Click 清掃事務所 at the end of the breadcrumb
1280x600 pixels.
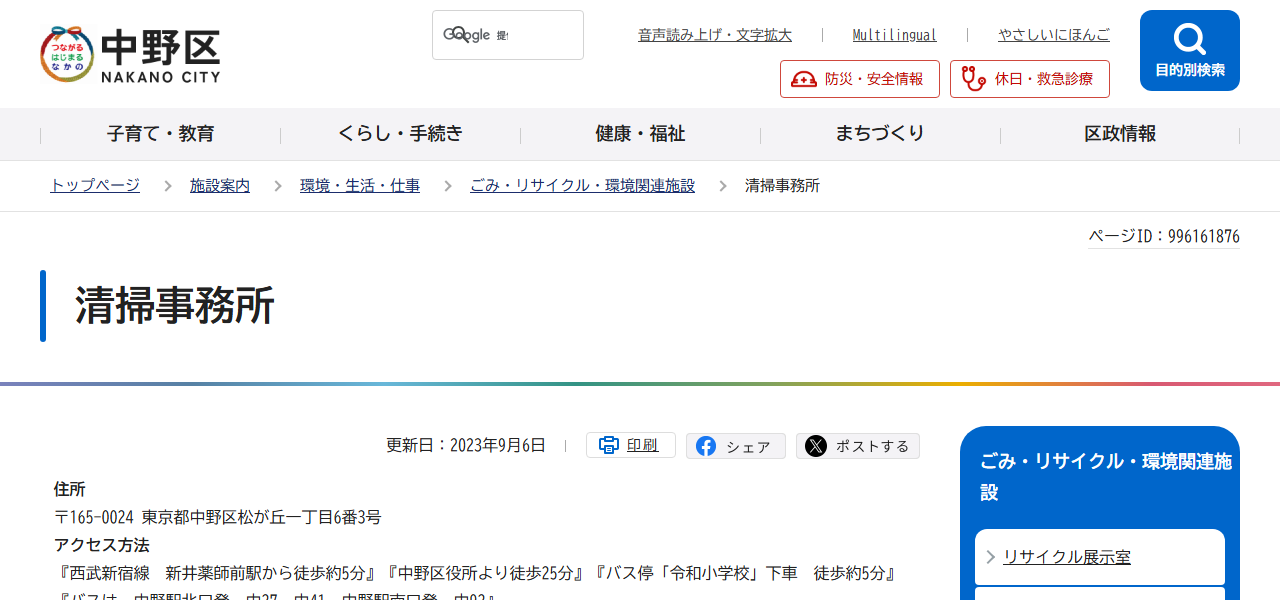coord(782,186)
